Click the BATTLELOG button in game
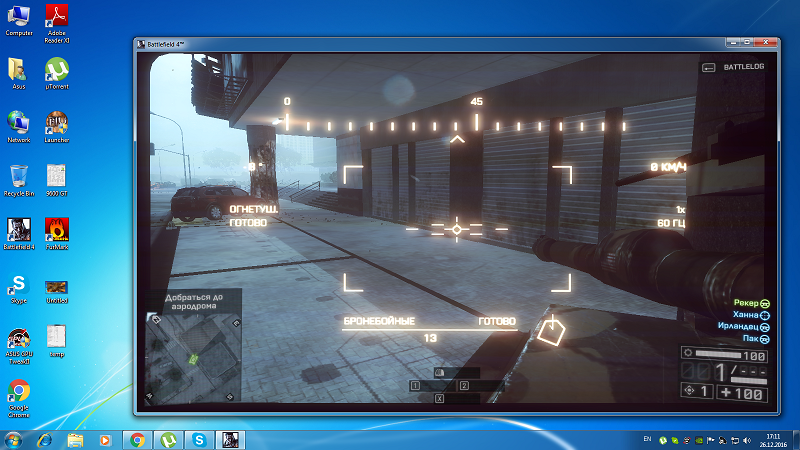Image resolution: width=800 pixels, height=450 pixels. coord(743,67)
